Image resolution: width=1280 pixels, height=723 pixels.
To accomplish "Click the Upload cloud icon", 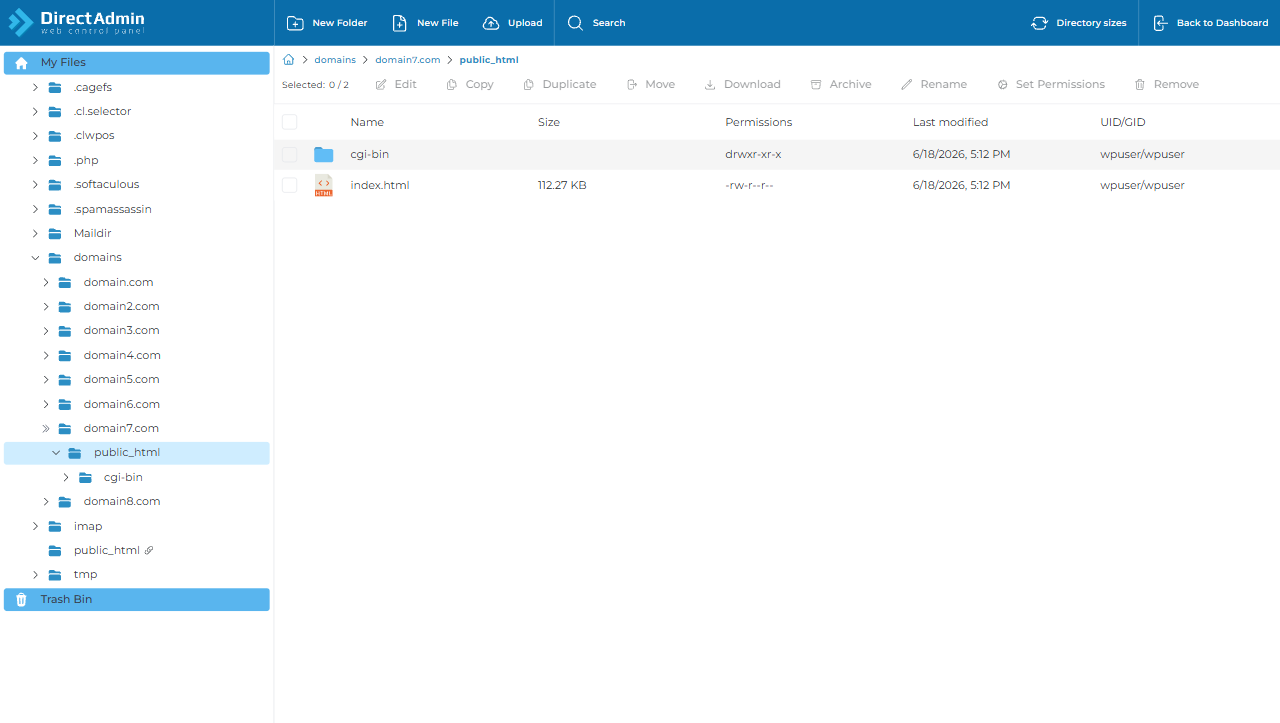I will (491, 23).
